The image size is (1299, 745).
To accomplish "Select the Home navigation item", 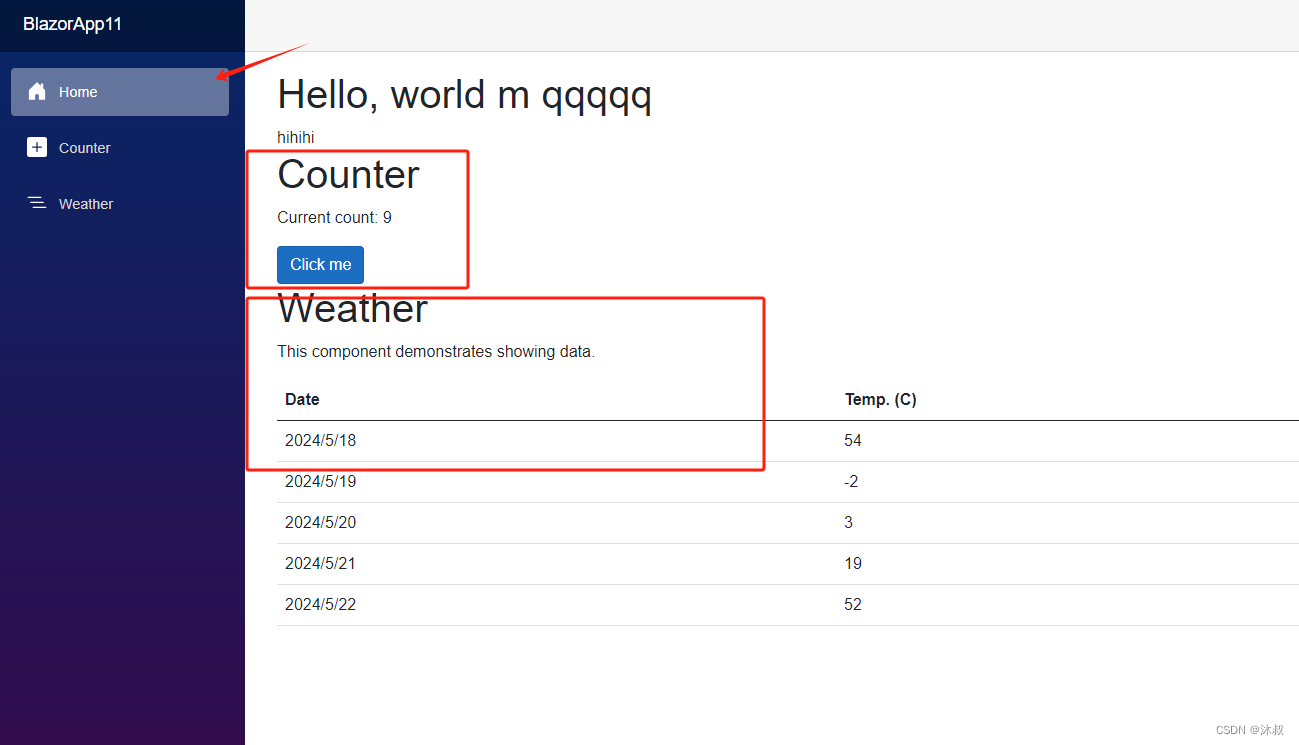I will pyautogui.click(x=77, y=91).
